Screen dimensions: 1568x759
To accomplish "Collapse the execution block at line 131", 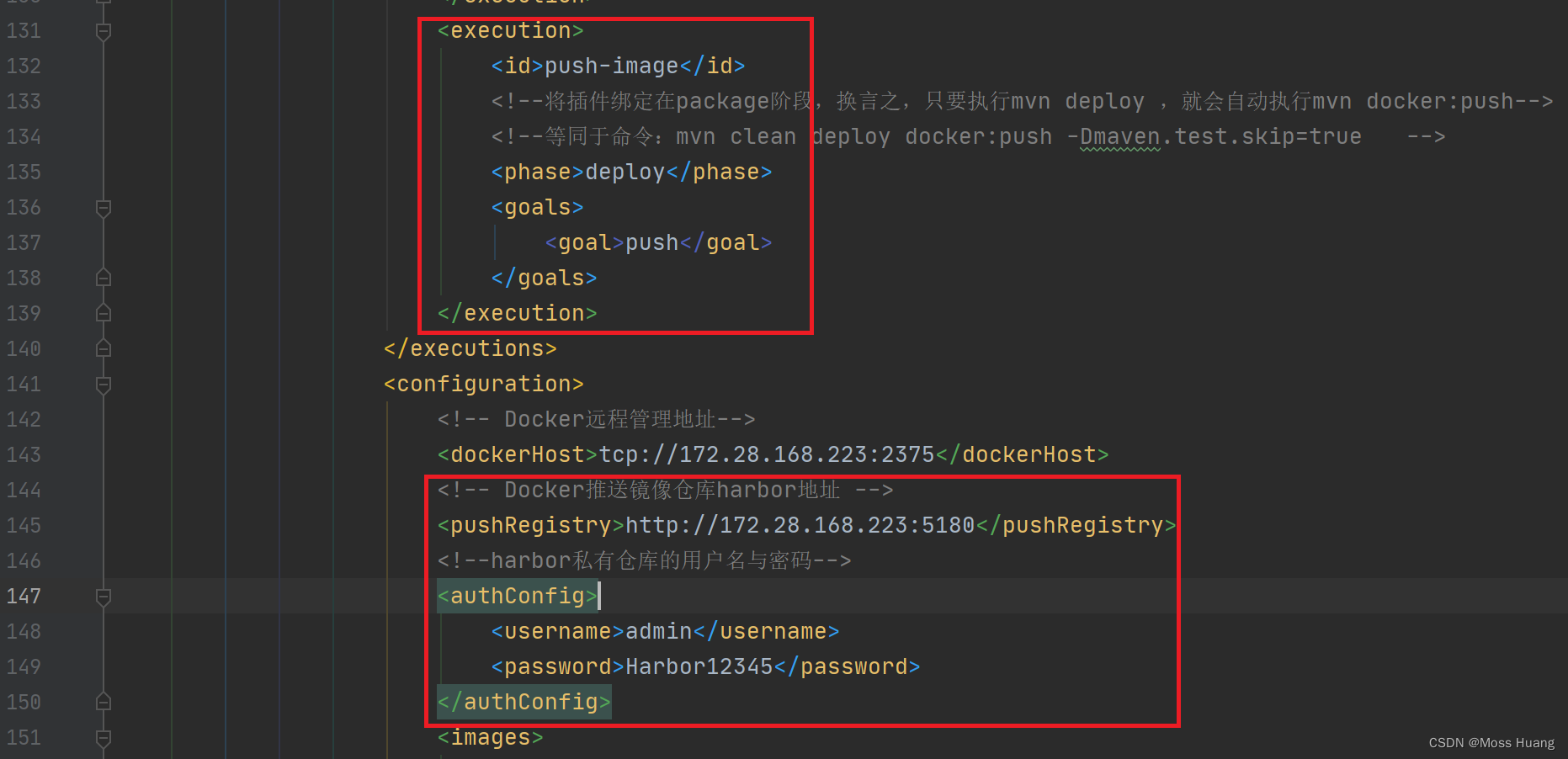I will click(x=104, y=32).
